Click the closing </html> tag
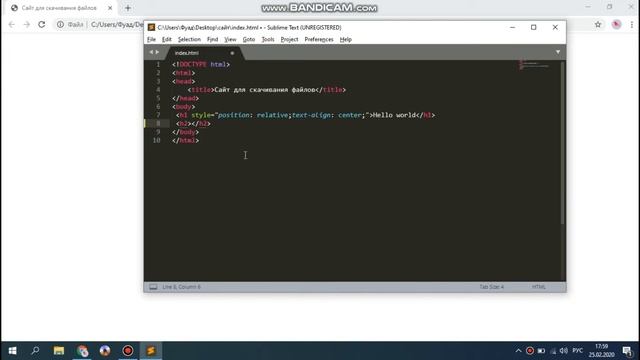 tap(185, 140)
